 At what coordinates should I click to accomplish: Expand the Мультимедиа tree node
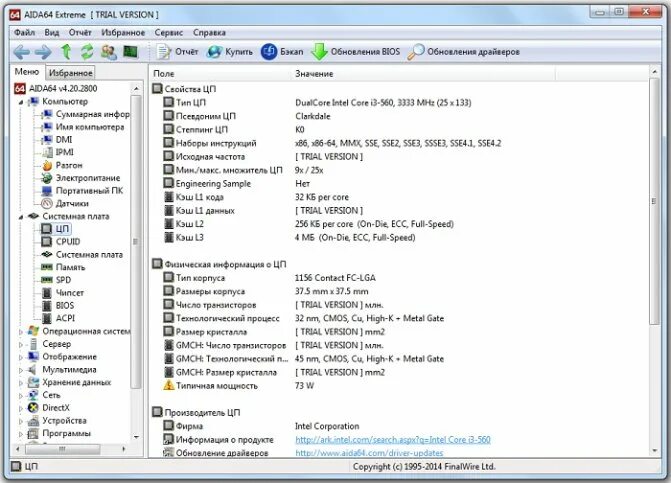[x=21, y=370]
